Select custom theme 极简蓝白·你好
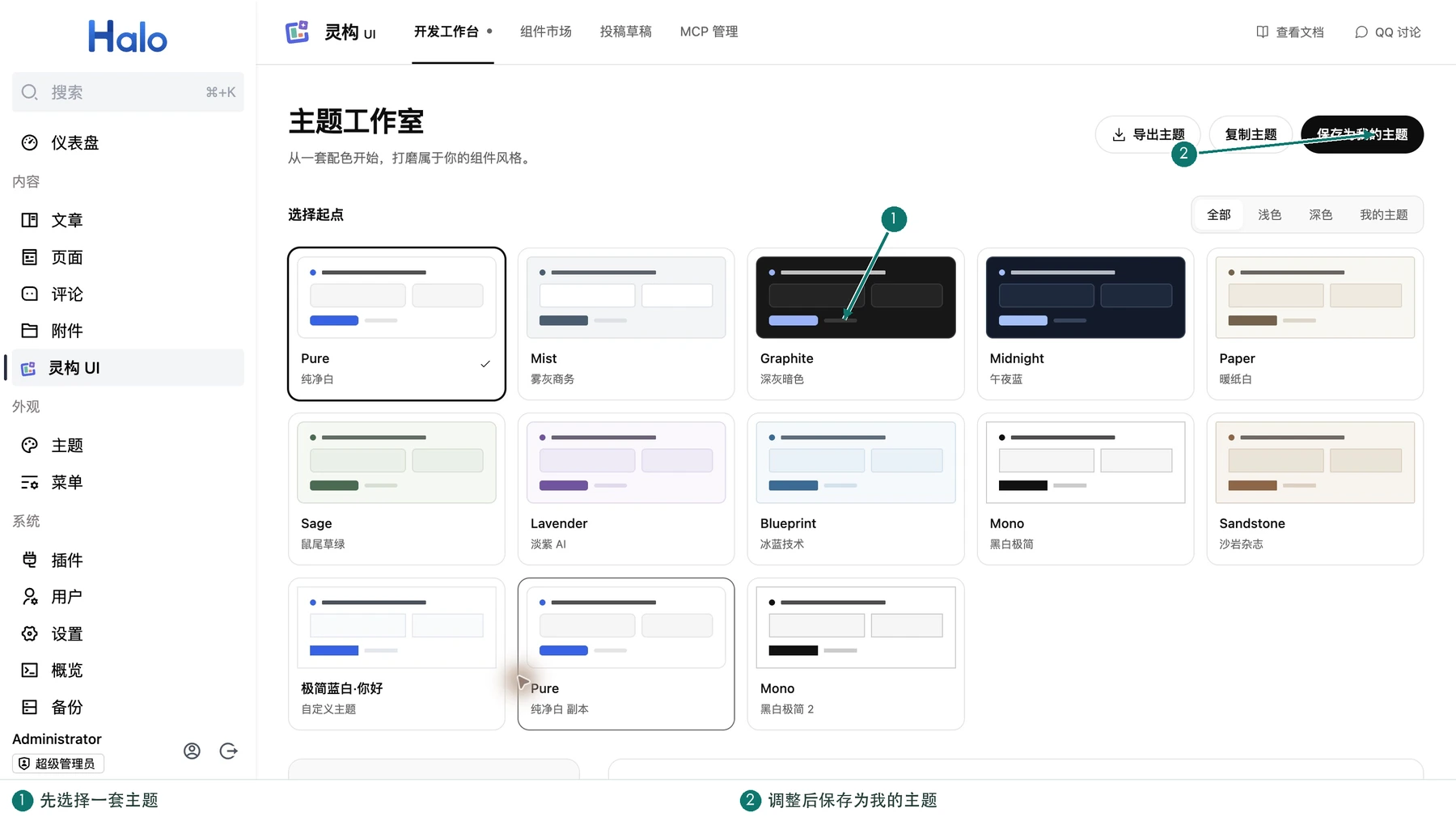The width and height of the screenshot is (1456, 825). (x=397, y=654)
